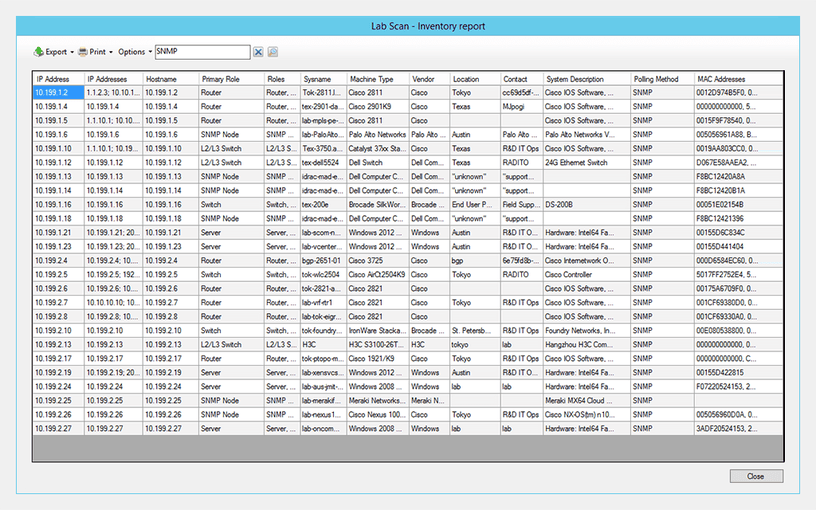Click the MAC address F8BC12421396 cell
The width and height of the screenshot is (816, 510).
click(738, 219)
